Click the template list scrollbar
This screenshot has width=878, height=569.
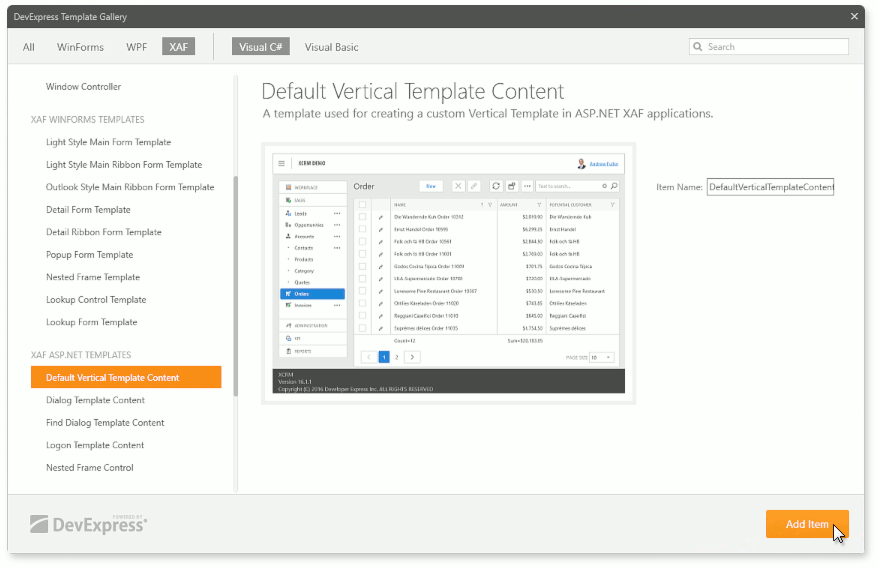236,286
